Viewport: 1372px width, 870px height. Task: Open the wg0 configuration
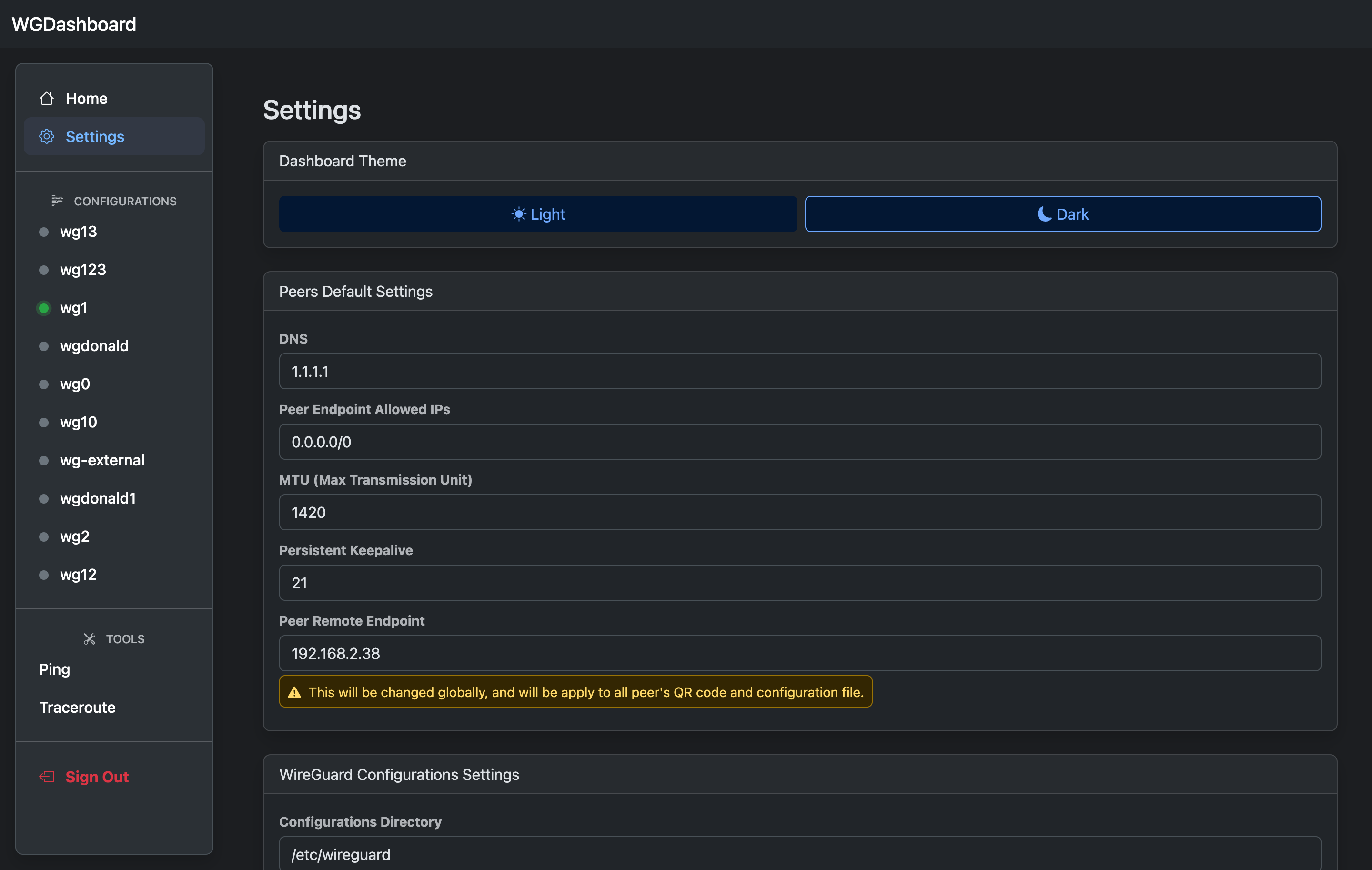tap(114, 384)
